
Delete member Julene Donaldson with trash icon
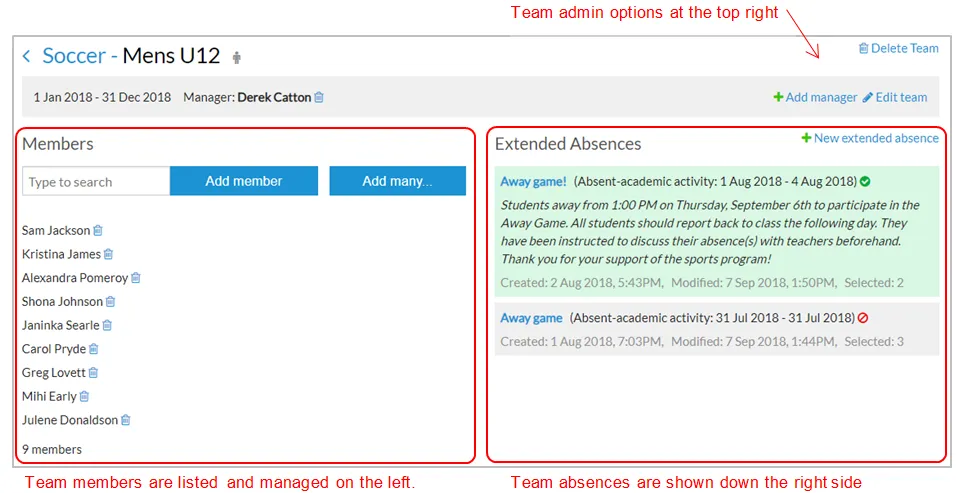(x=126, y=420)
